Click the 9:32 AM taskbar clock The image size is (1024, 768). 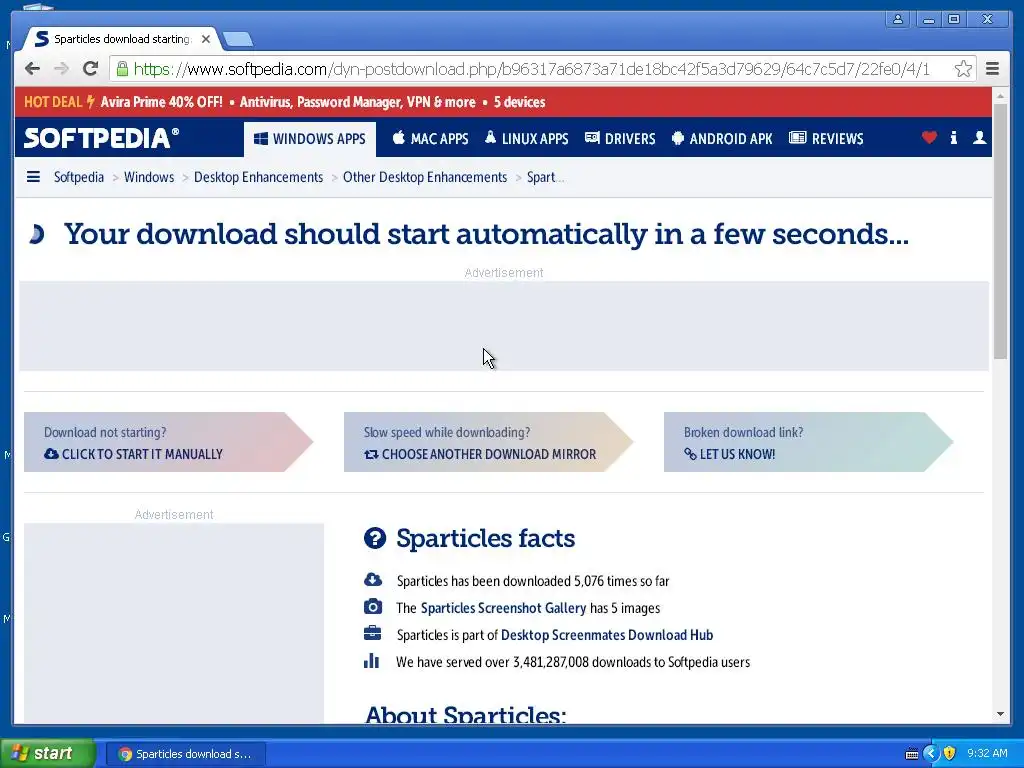pyautogui.click(x=987, y=754)
